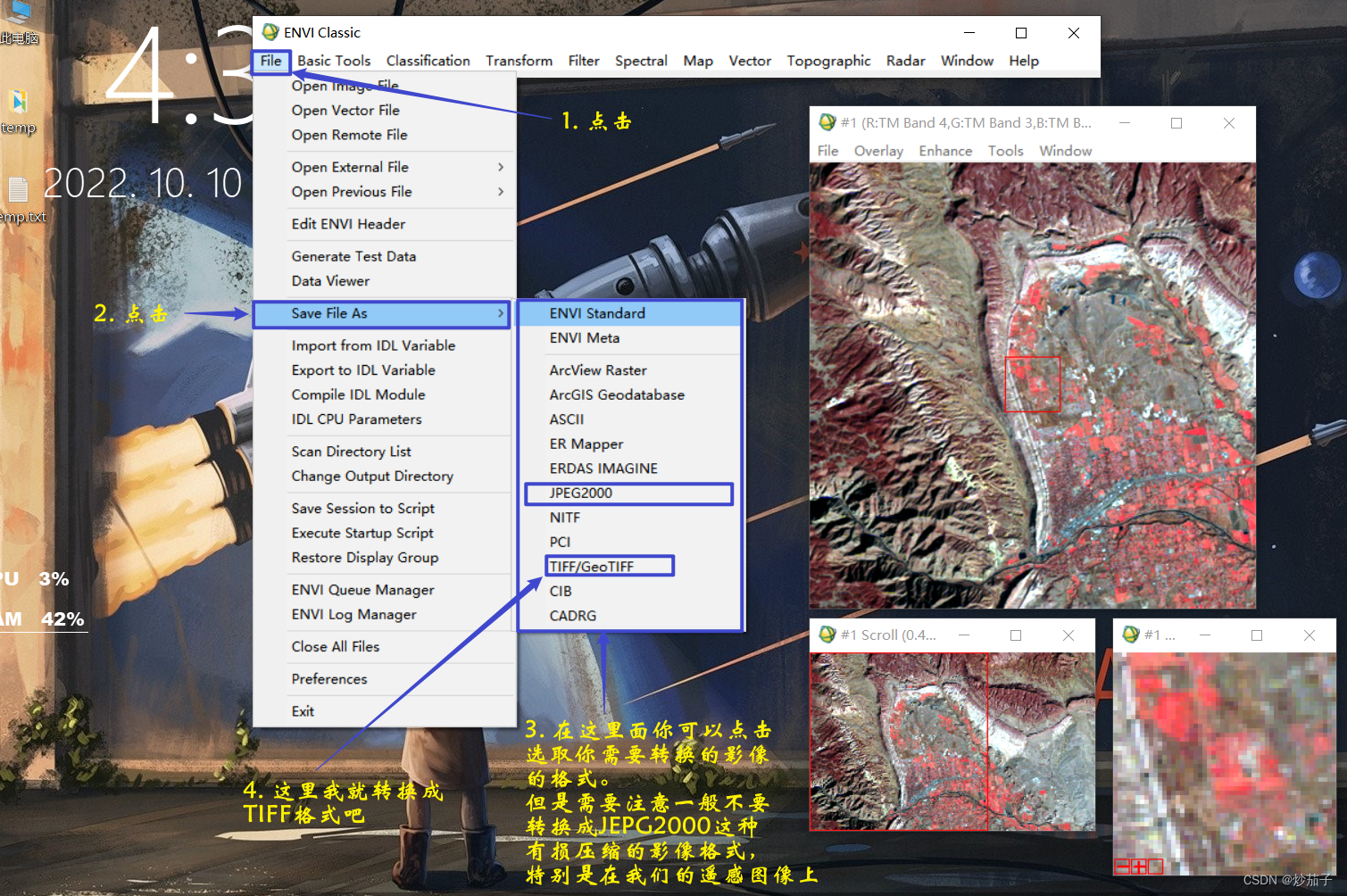Expand Open Previous File submenu arrow

click(x=500, y=192)
